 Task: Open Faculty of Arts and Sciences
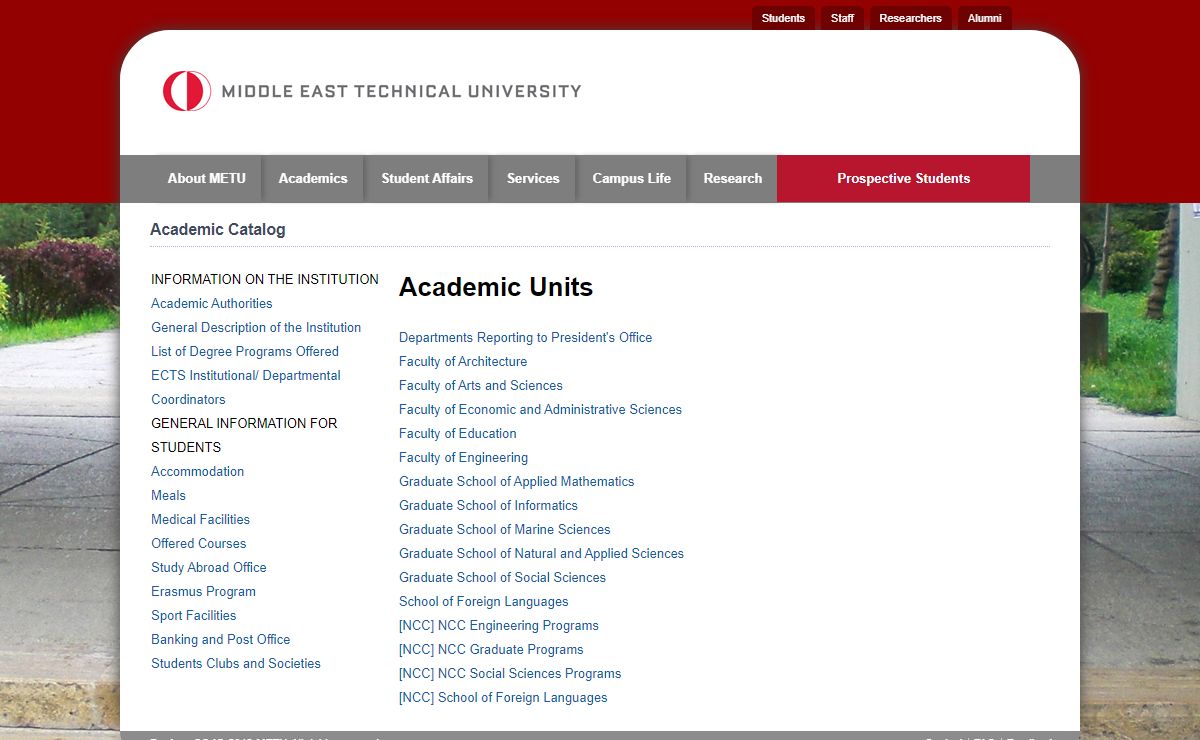click(481, 385)
